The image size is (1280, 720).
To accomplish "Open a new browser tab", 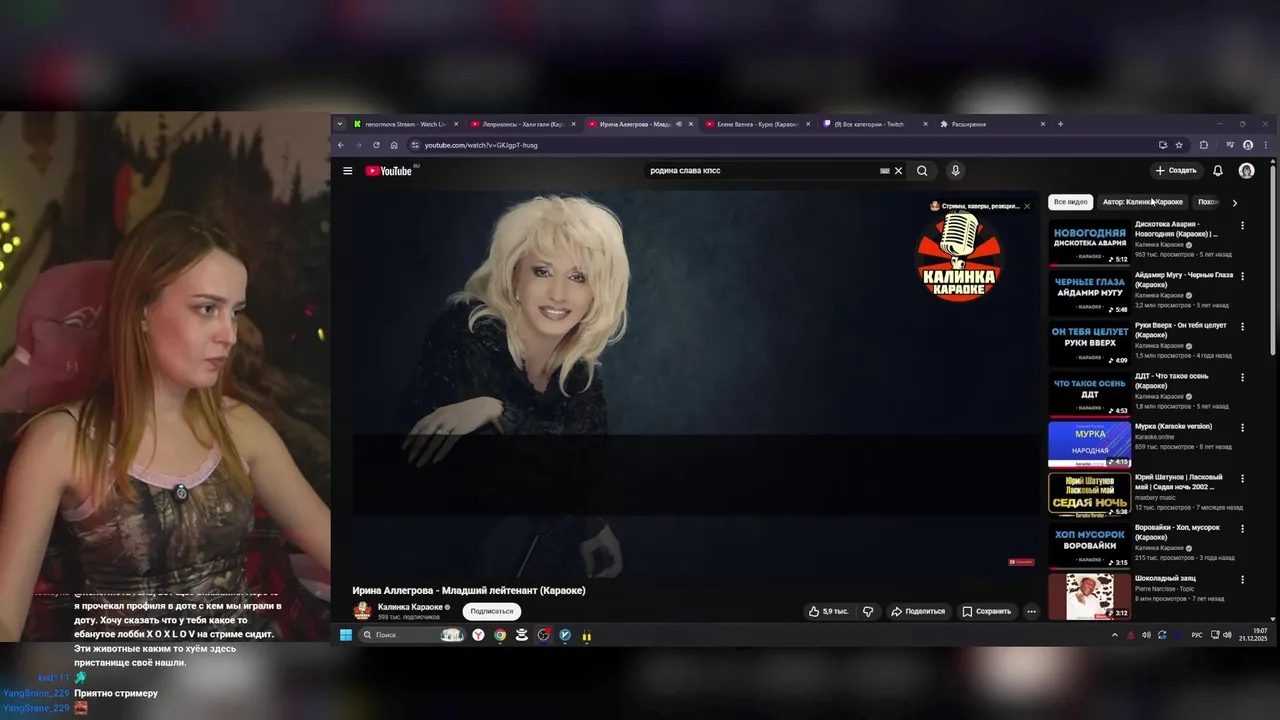I will tap(1060, 124).
